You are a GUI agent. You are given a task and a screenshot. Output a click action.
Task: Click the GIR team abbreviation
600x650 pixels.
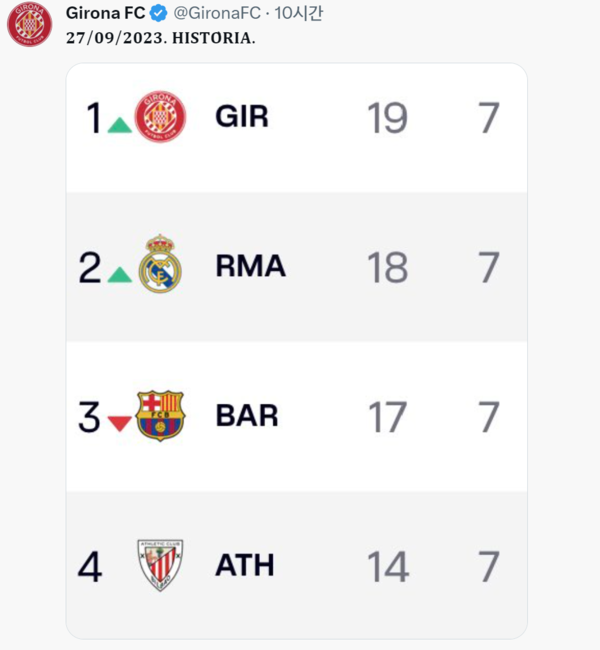(242, 117)
